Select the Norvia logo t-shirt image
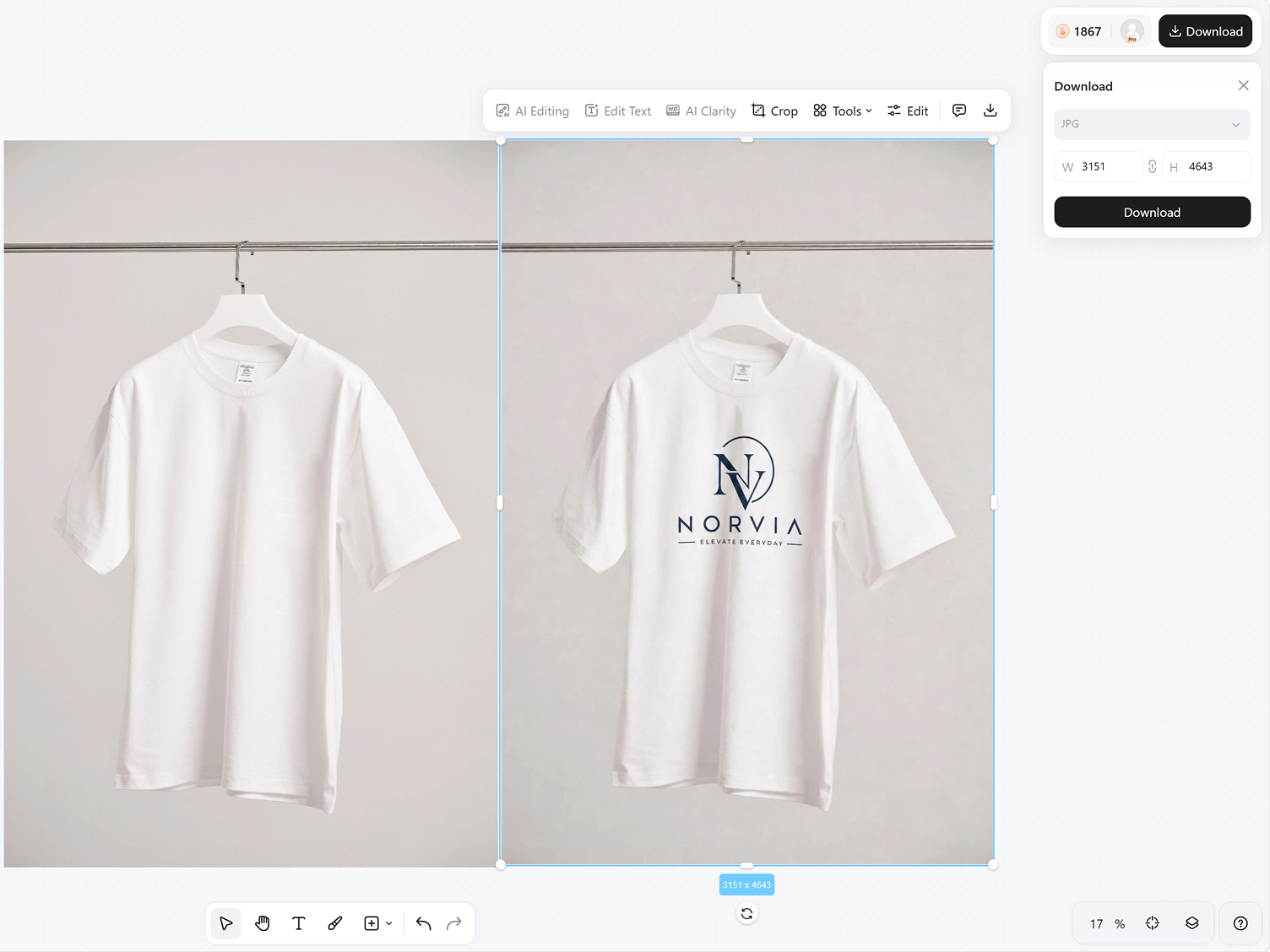This screenshot has width=1270, height=952. (x=747, y=503)
